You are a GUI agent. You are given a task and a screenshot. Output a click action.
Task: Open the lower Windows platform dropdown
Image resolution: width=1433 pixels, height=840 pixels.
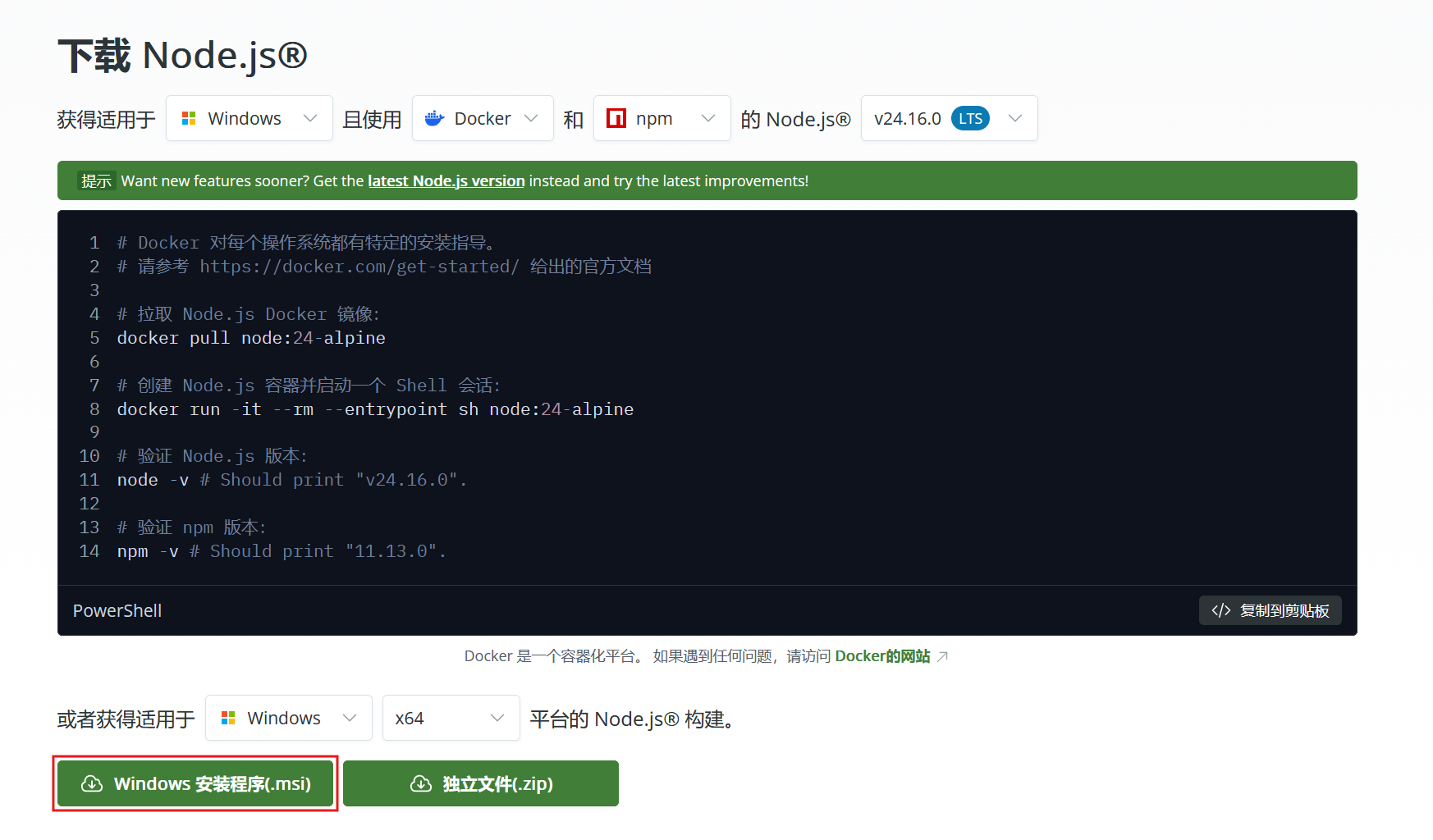289,718
